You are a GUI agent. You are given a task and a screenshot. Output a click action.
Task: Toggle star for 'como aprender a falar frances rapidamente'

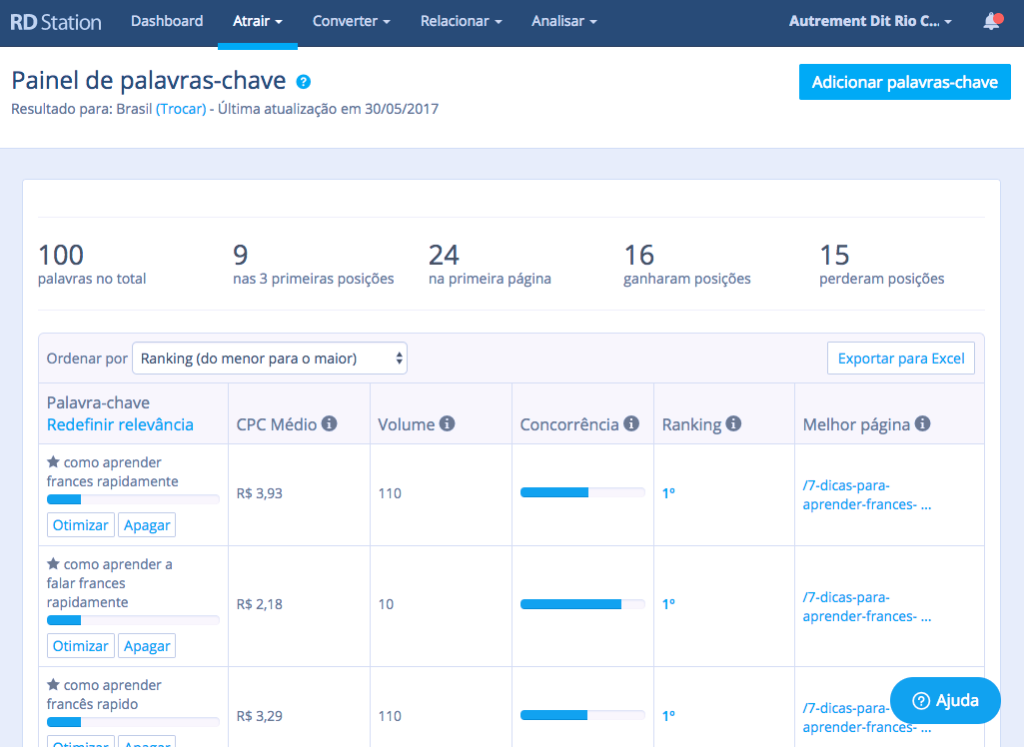53,565
